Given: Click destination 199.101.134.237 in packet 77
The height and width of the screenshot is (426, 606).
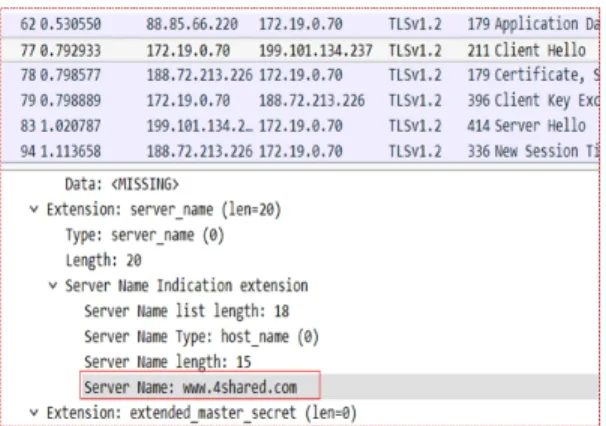Looking at the screenshot, I should coord(315,50).
